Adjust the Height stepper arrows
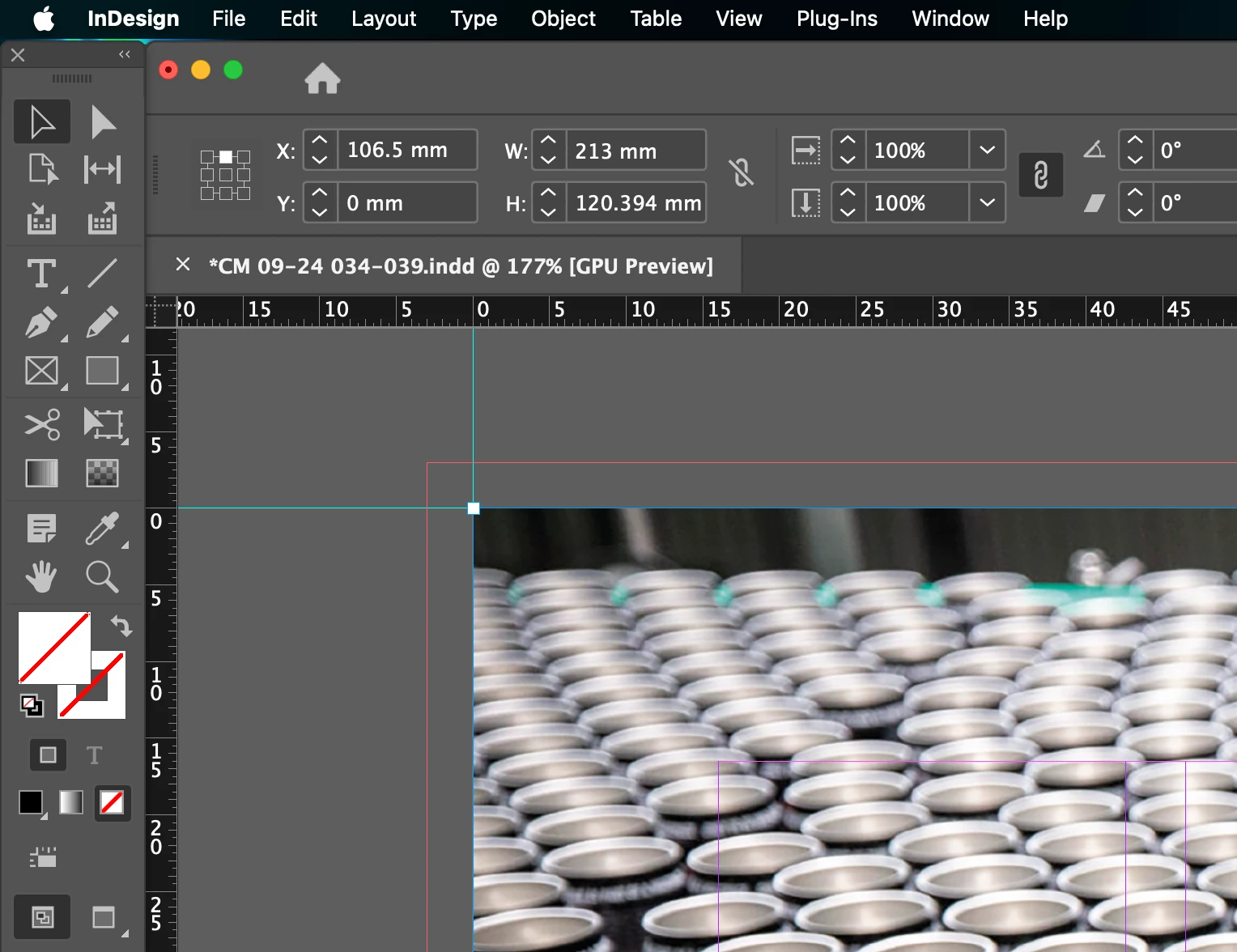1237x952 pixels. [548, 202]
